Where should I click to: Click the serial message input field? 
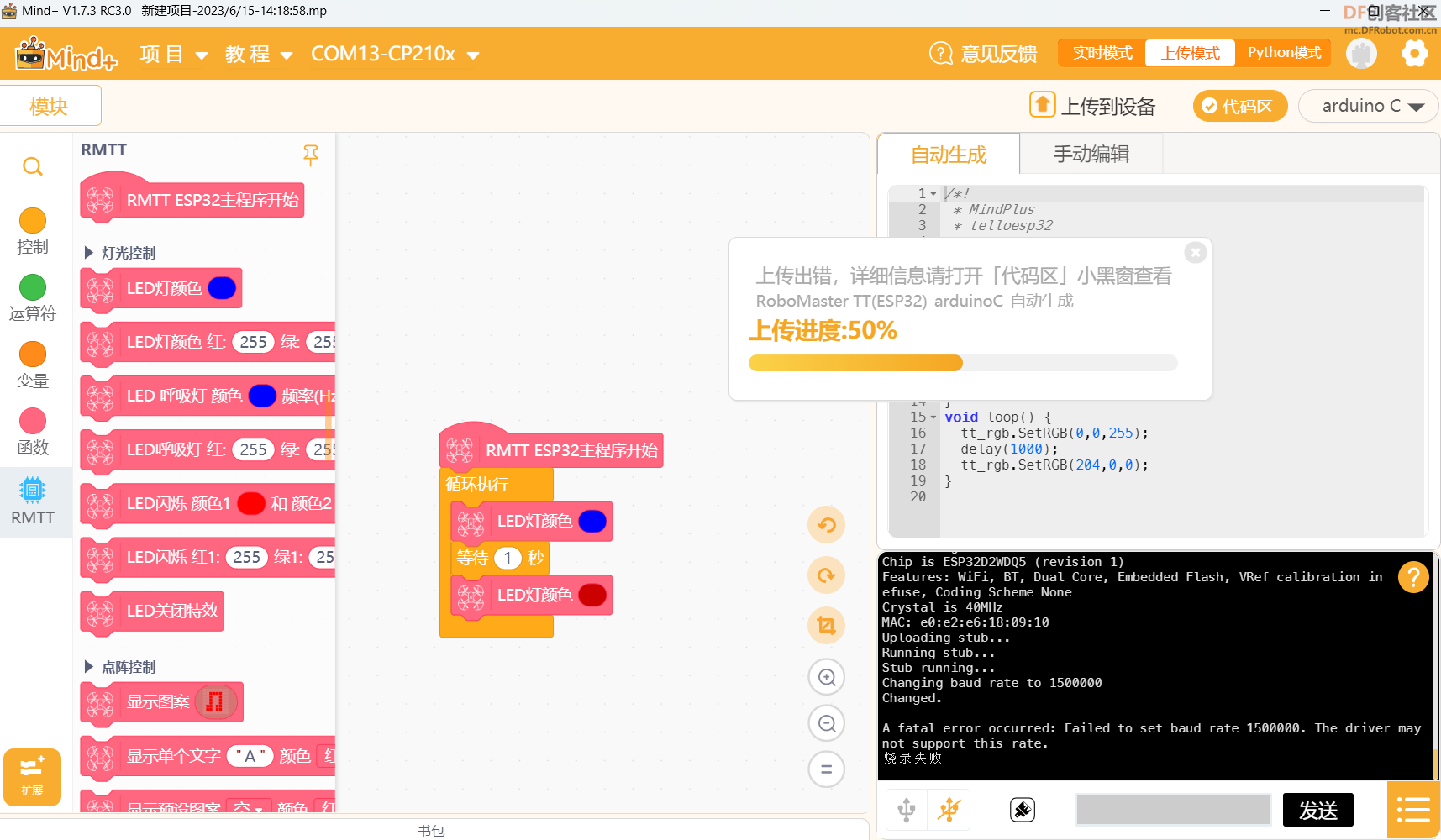[1173, 810]
